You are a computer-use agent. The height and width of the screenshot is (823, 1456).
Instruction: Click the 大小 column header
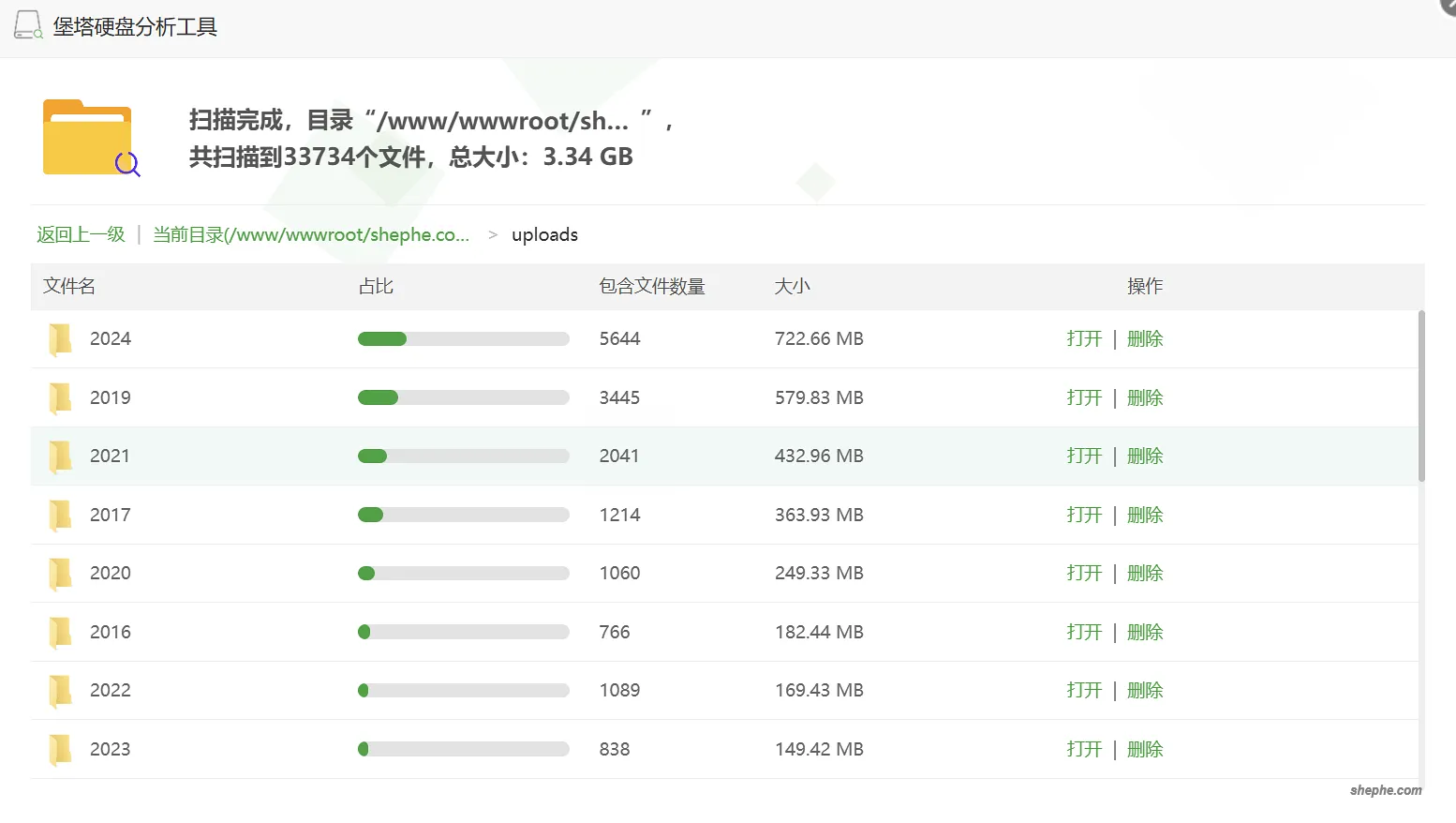pos(793,286)
